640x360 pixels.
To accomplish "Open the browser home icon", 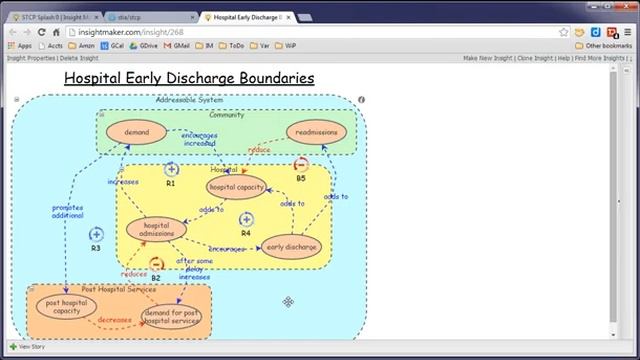I will (x=56, y=32).
